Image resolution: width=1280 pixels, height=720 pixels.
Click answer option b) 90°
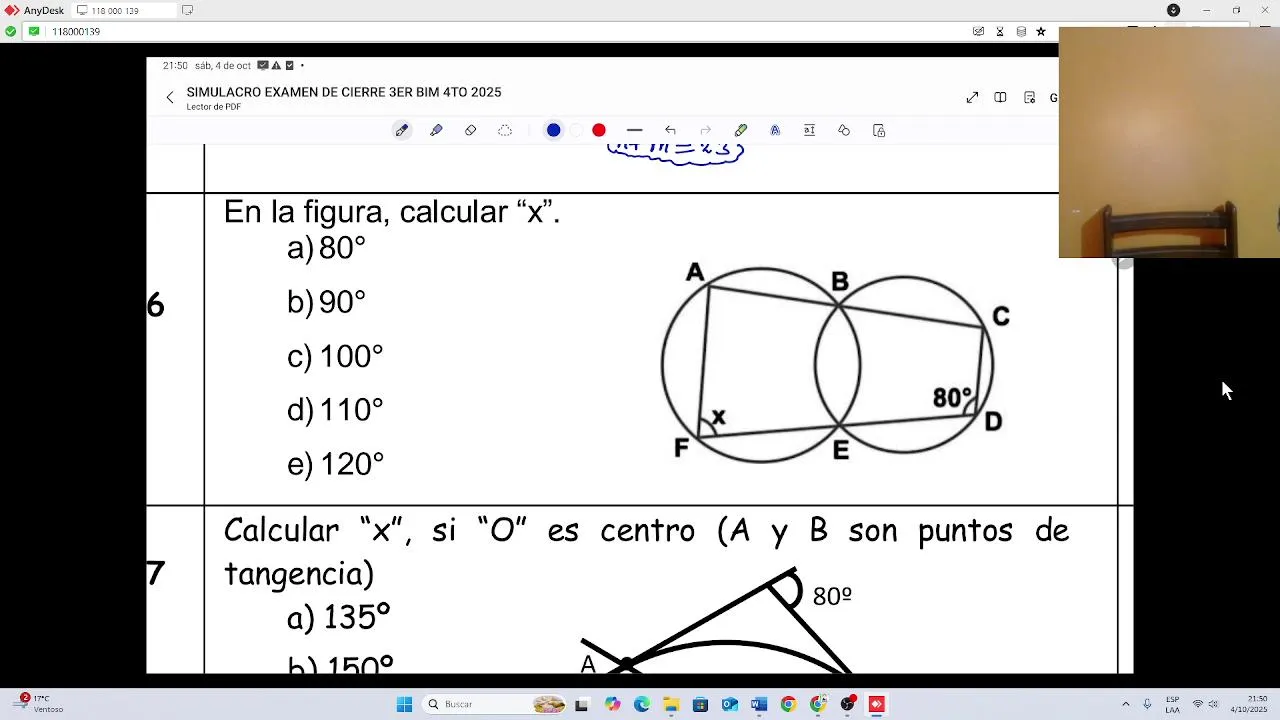pos(326,302)
